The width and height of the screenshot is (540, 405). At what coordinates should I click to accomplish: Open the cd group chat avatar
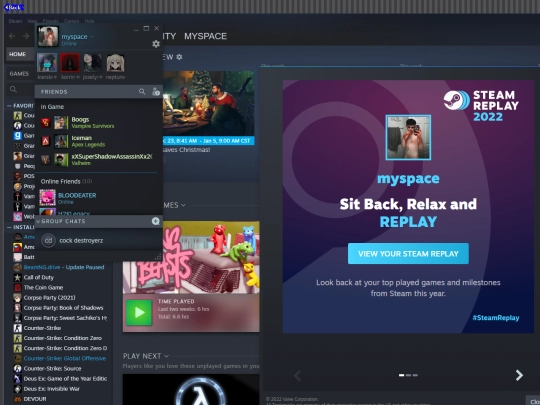[48, 240]
